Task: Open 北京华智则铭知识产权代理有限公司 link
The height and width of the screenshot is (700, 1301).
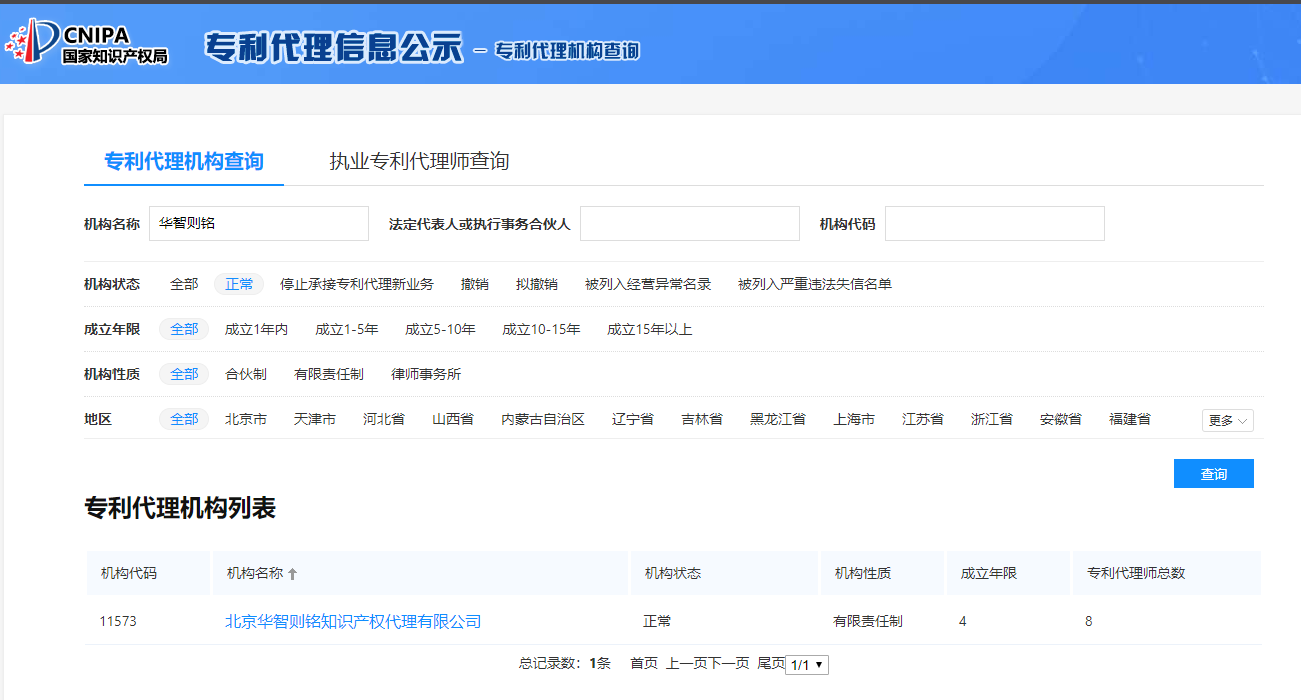Action: (353, 621)
